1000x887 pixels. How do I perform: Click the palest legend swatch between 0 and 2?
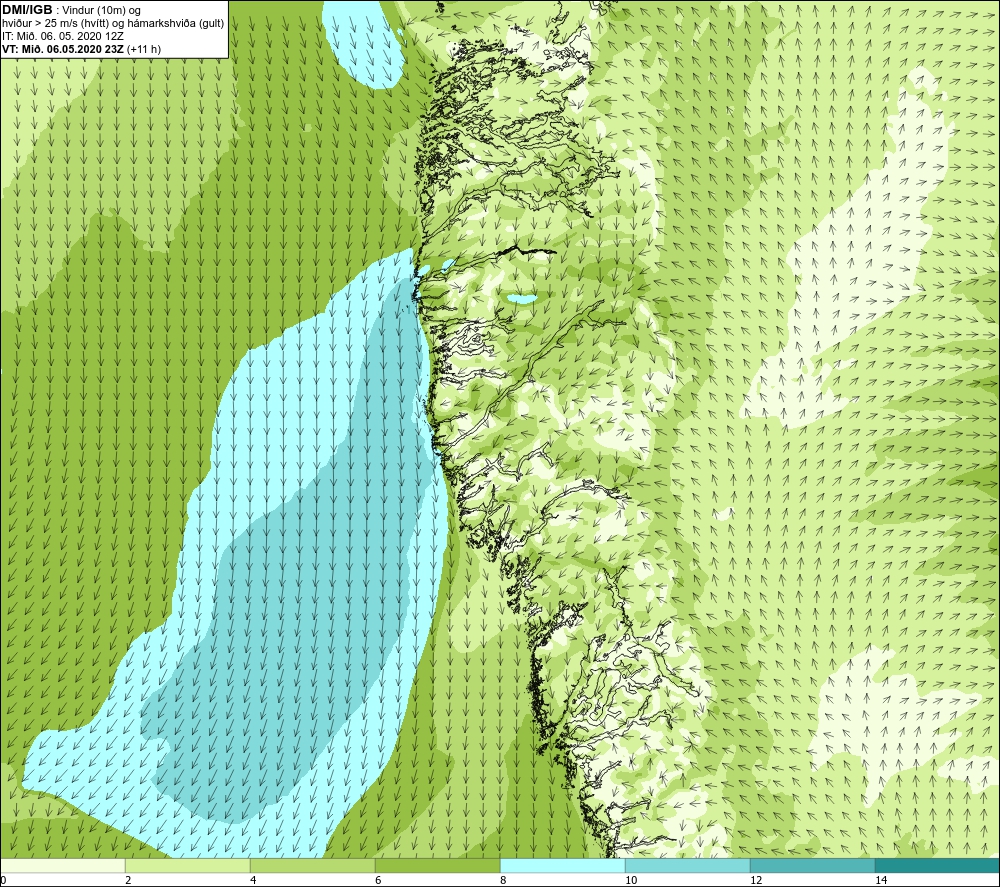[62, 865]
